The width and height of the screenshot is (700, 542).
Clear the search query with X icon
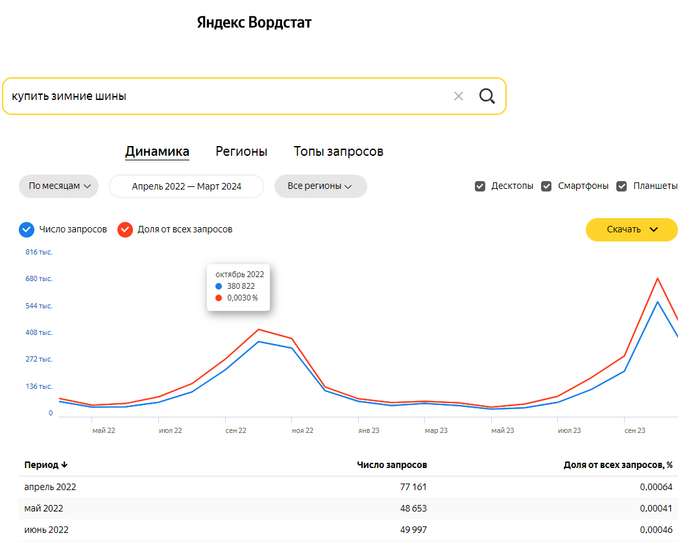click(459, 96)
